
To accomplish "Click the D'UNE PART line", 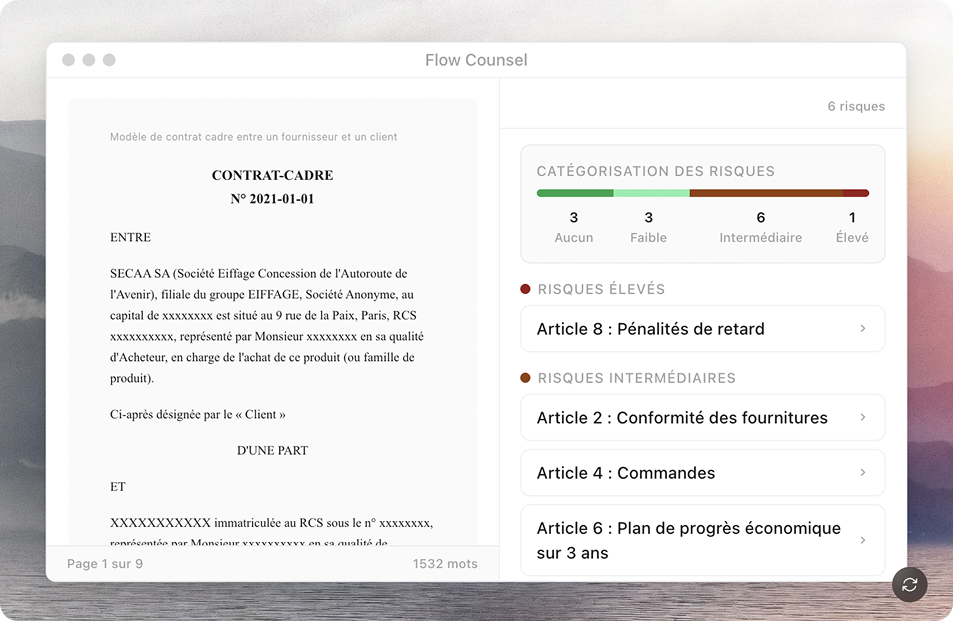I will click(x=272, y=451).
